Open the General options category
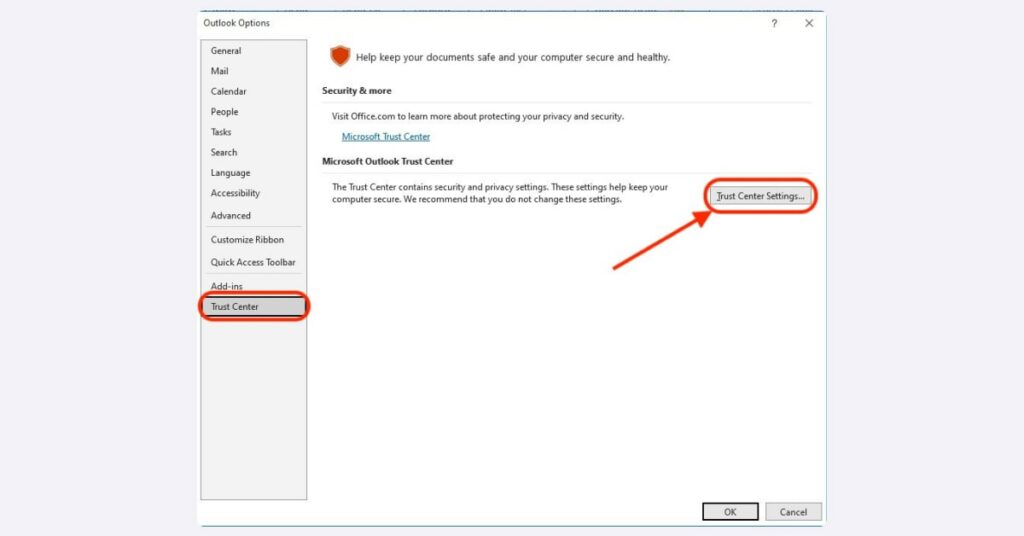The width and height of the screenshot is (1024, 536). 226,51
